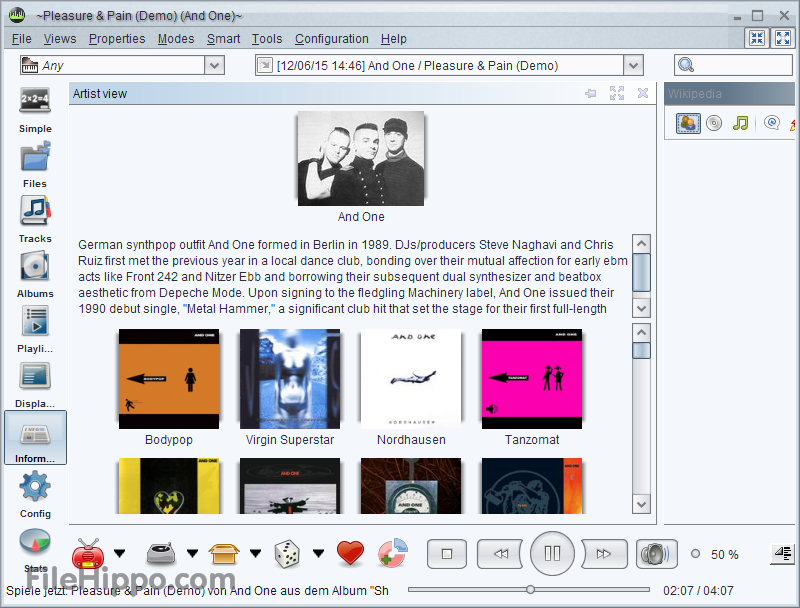This screenshot has width=800, height=608.
Task: Open the Tools menu
Action: [x=267, y=39]
